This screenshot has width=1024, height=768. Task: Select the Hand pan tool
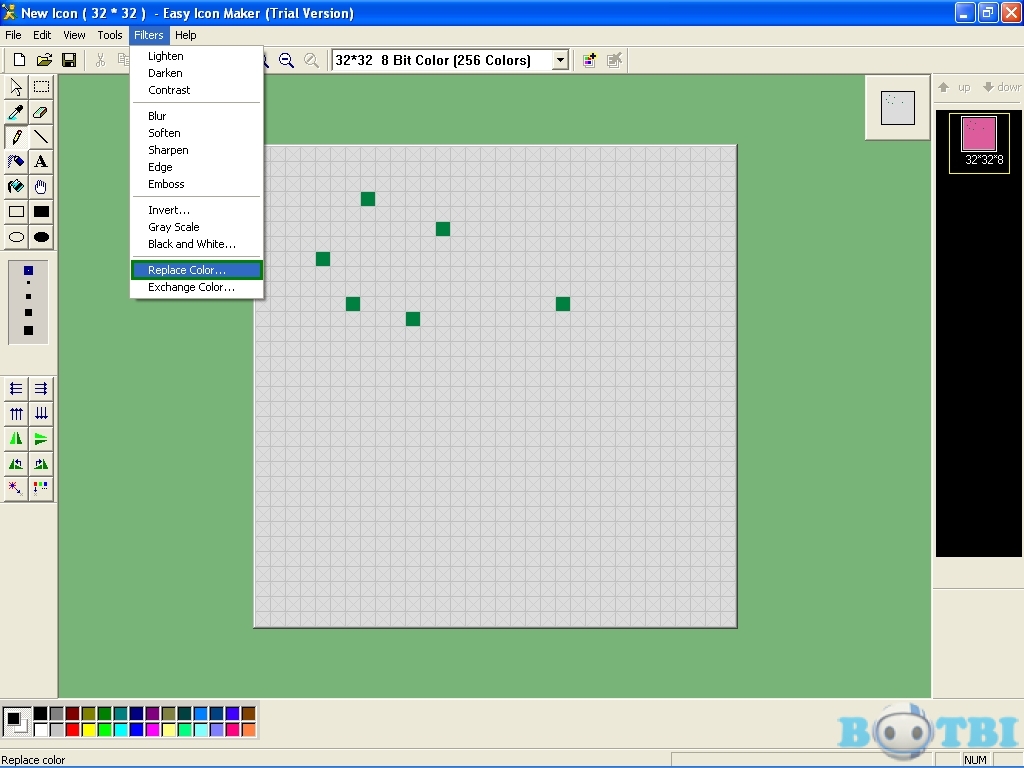pos(41,186)
